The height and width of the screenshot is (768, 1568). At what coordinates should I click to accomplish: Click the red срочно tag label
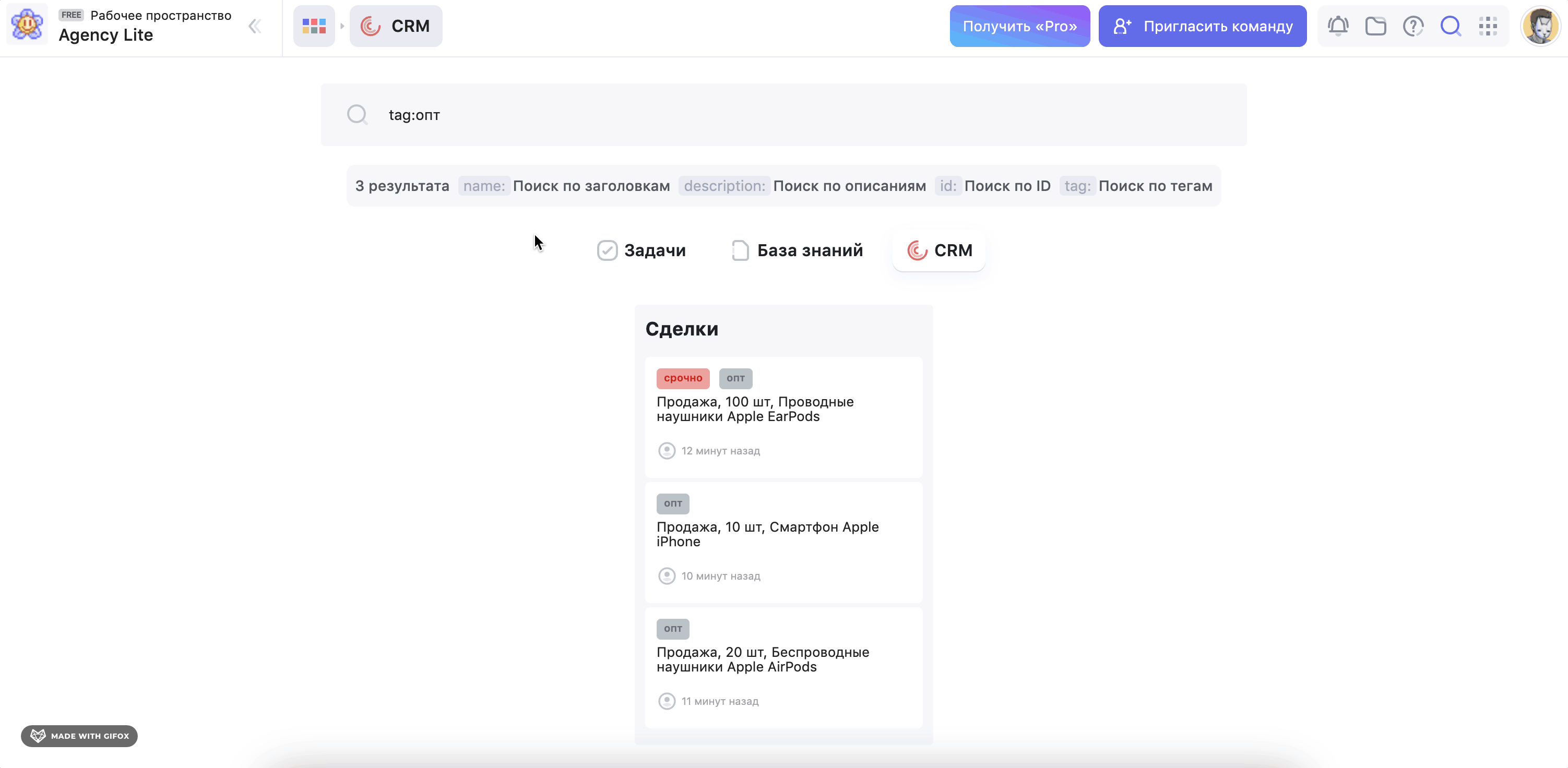(x=683, y=379)
